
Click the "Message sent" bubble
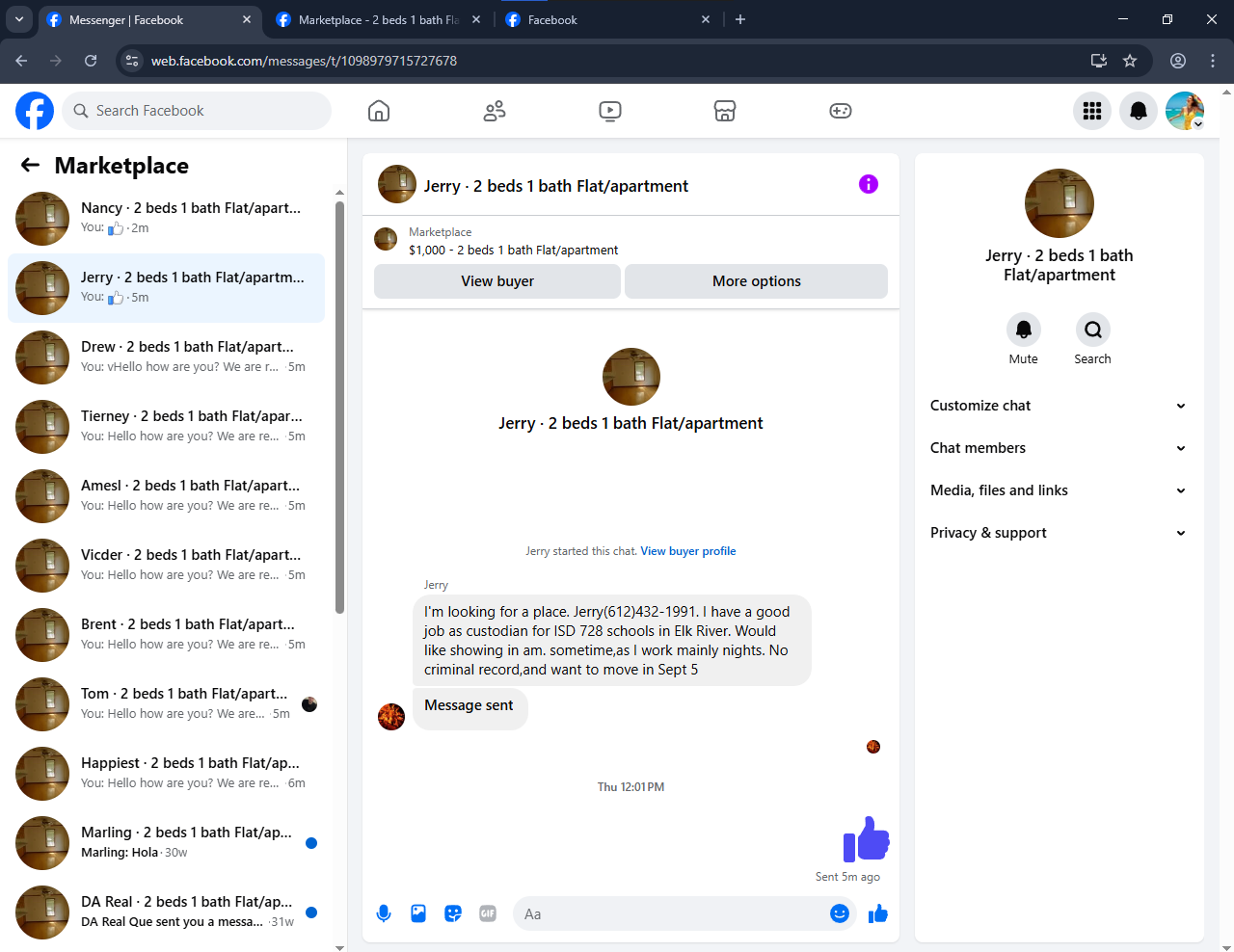coord(469,708)
